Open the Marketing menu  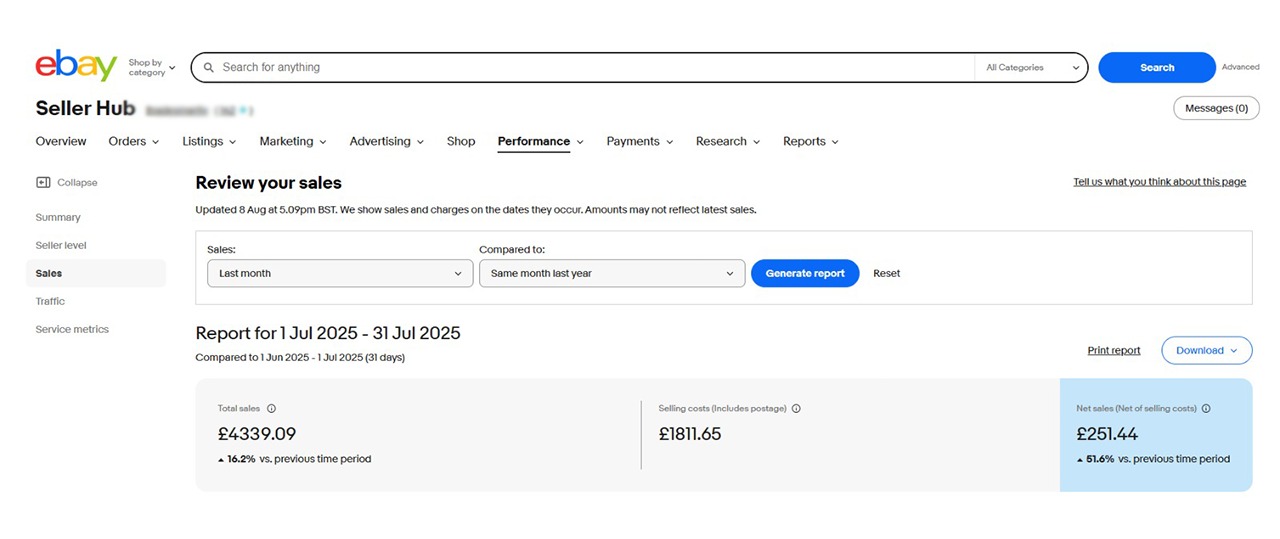pos(292,142)
